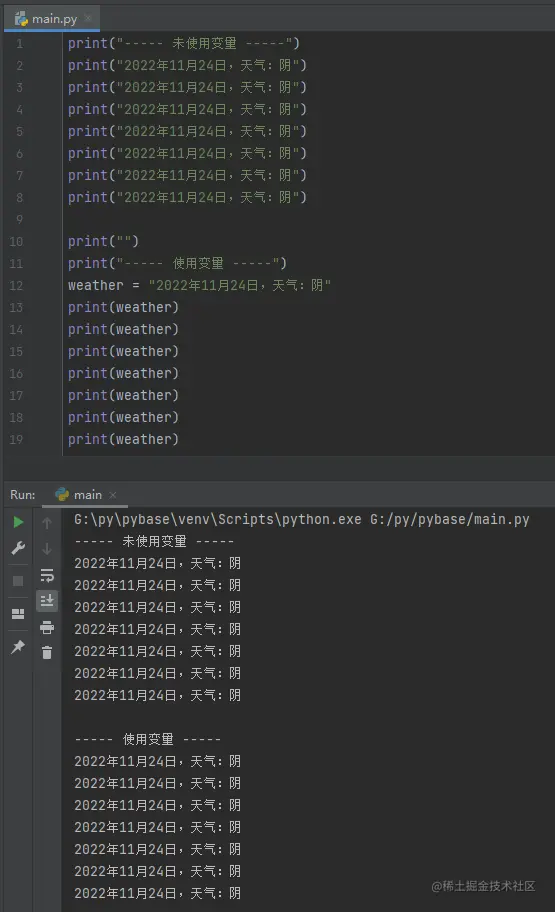Image resolution: width=555 pixels, height=912 pixels.
Task: Click console output header 使用变量
Action: pyautogui.click(x=148, y=739)
